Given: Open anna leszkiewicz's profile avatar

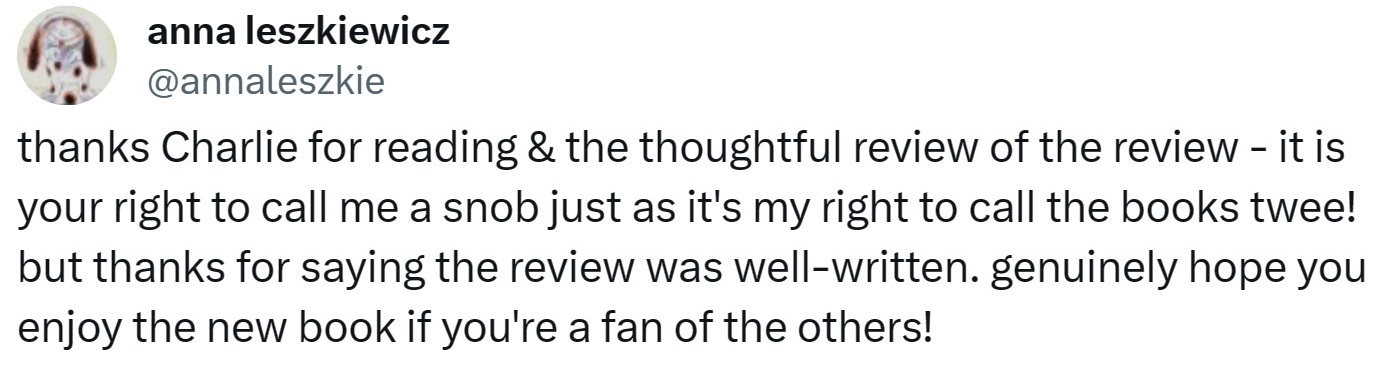Looking at the screenshot, I should coord(67,58).
